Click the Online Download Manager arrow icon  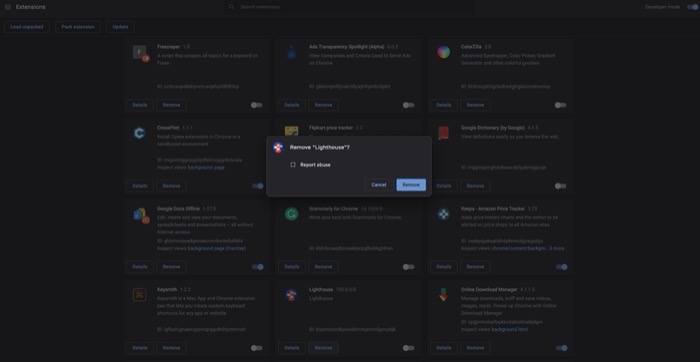[443, 295]
